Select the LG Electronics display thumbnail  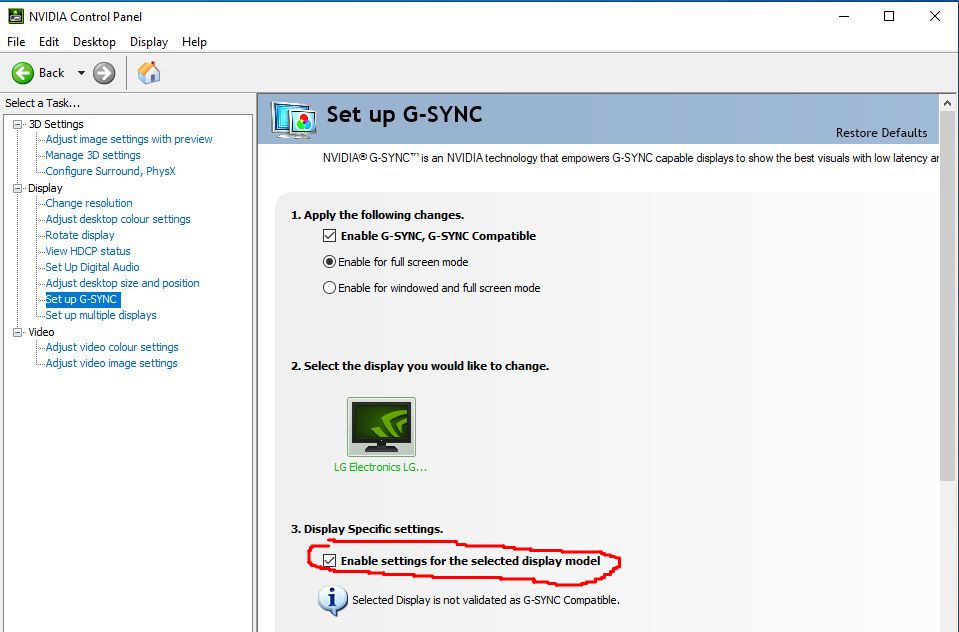click(x=381, y=426)
